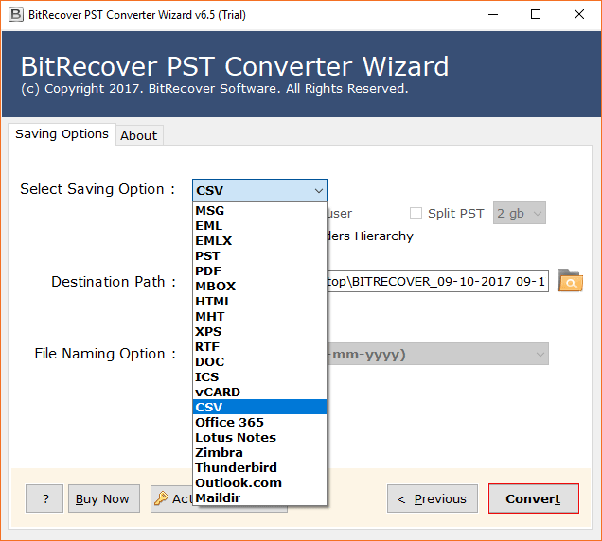Select DOC as saving option
This screenshot has height=541, width=602.
(x=260, y=362)
